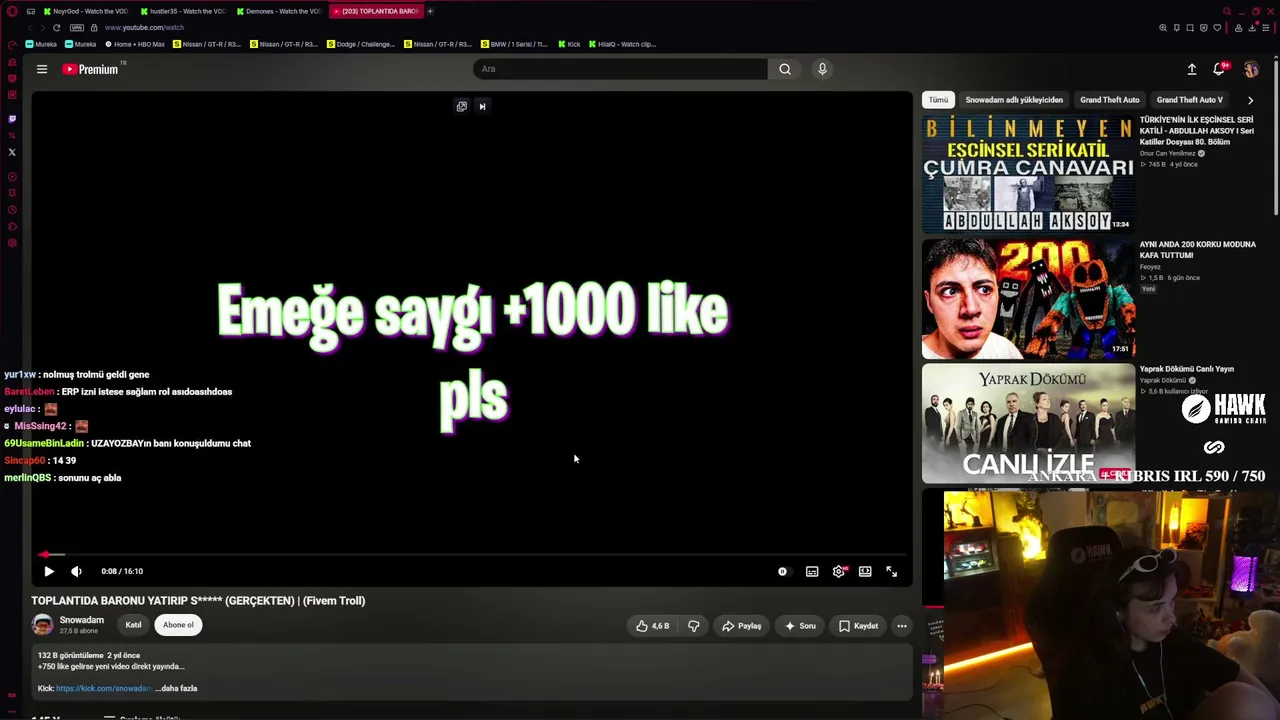This screenshot has height=720, width=1280.
Task: Open X (Twitter) in browser sidebar
Action: pos(12,152)
